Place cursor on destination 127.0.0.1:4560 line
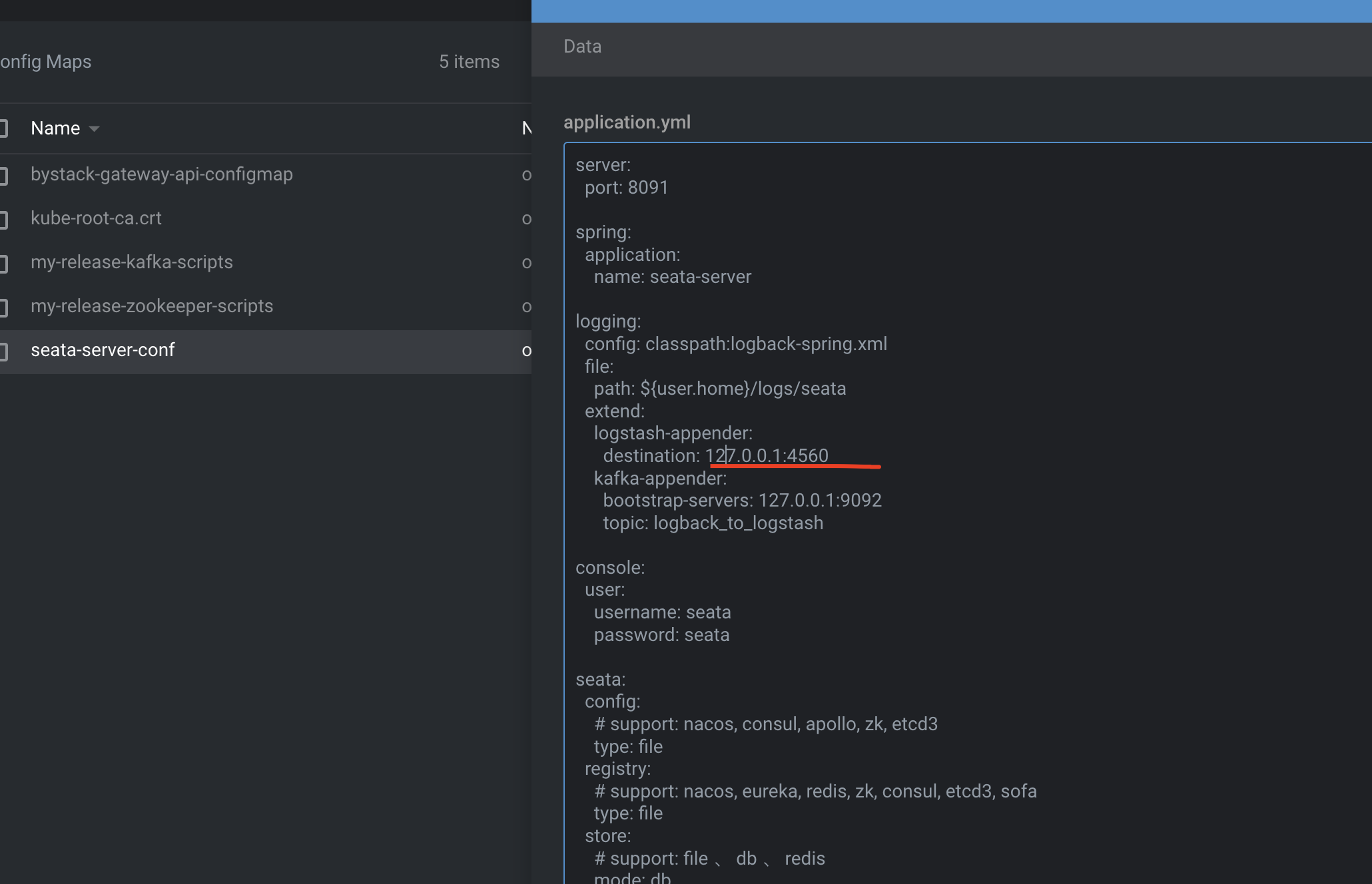The width and height of the screenshot is (1372, 884). click(766, 456)
